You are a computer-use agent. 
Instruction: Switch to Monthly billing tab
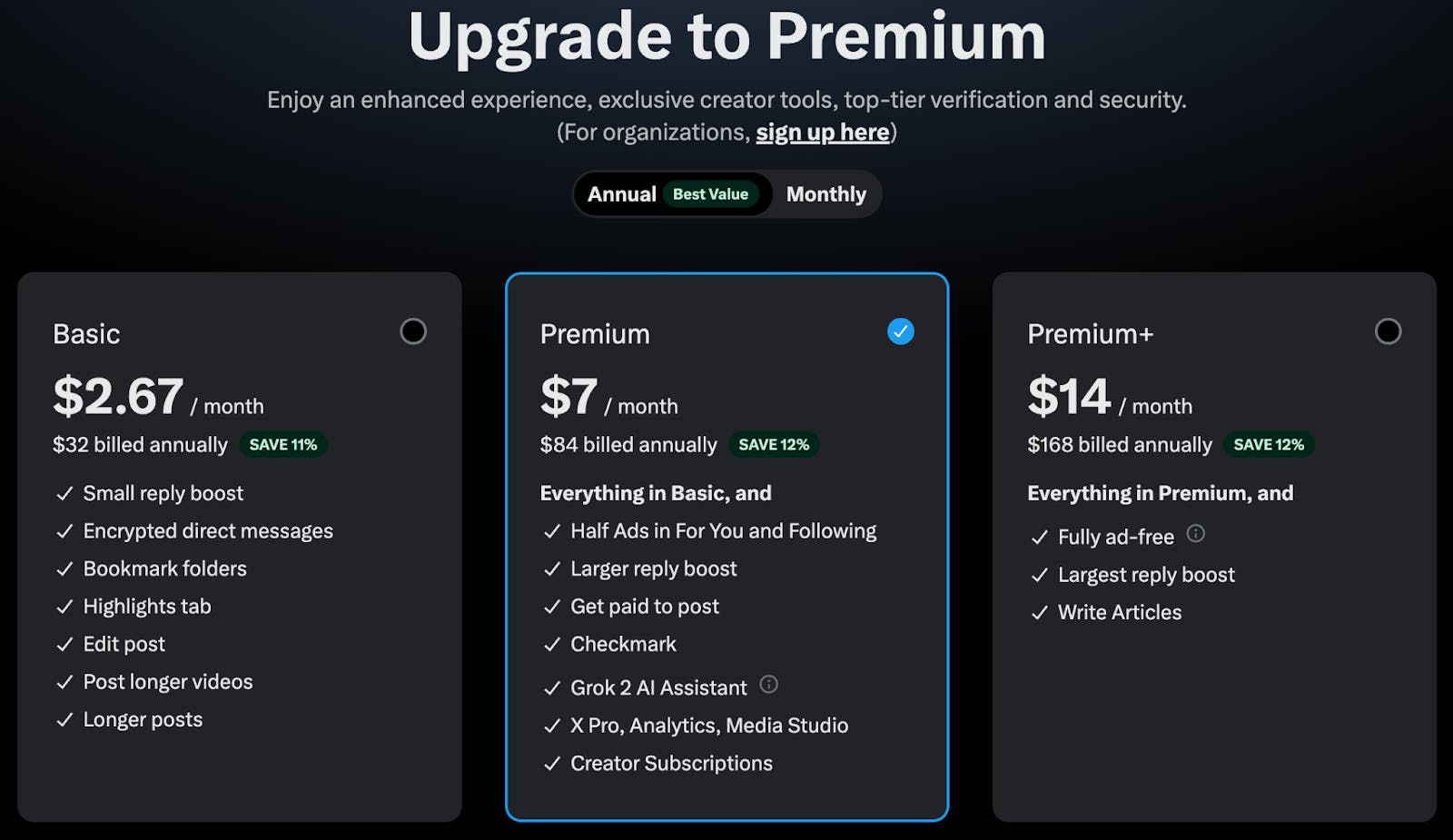tap(825, 194)
